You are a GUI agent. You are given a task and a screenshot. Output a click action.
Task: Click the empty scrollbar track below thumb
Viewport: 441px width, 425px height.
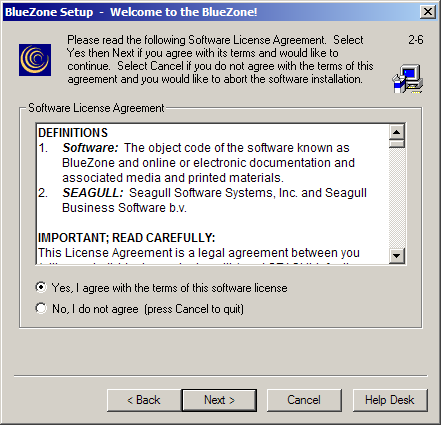pyautogui.click(x=397, y=198)
